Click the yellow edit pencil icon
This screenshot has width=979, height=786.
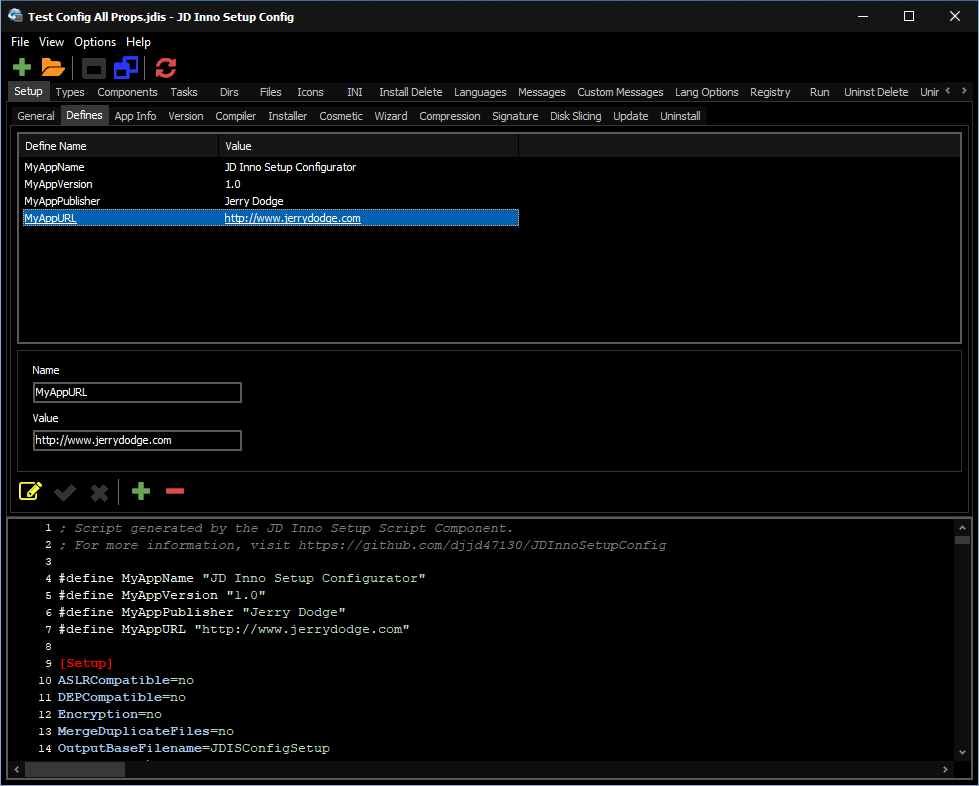[x=31, y=491]
